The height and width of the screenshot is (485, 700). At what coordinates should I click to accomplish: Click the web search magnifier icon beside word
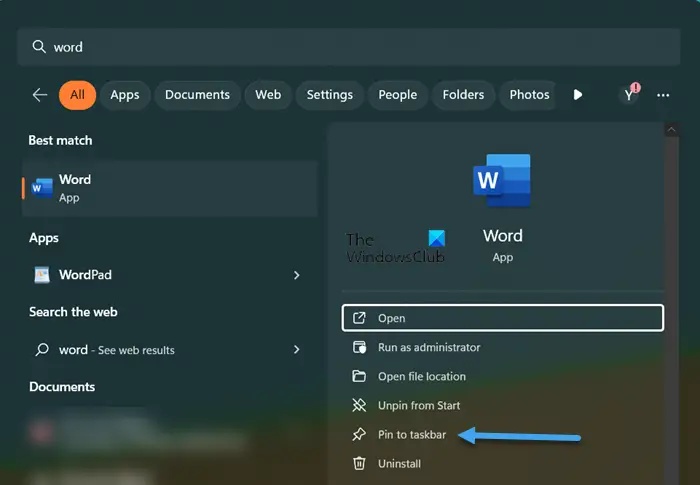point(42,349)
